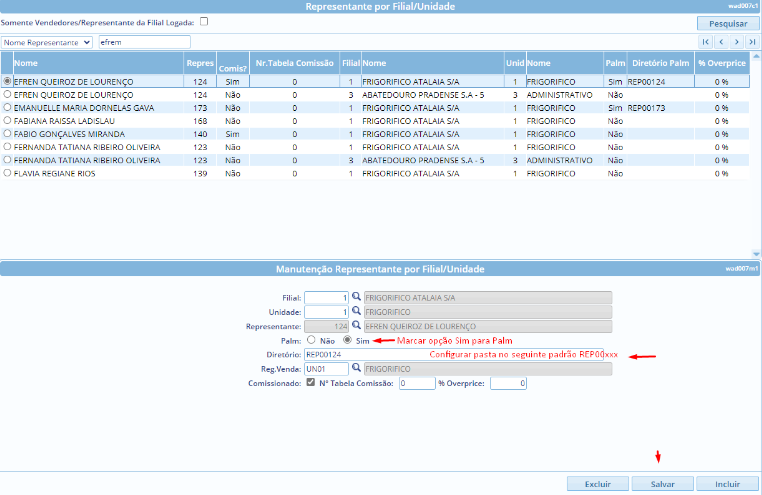Click the Nr.Tabela Comissão column header
This screenshot has height=495, width=762.
tap(294, 63)
